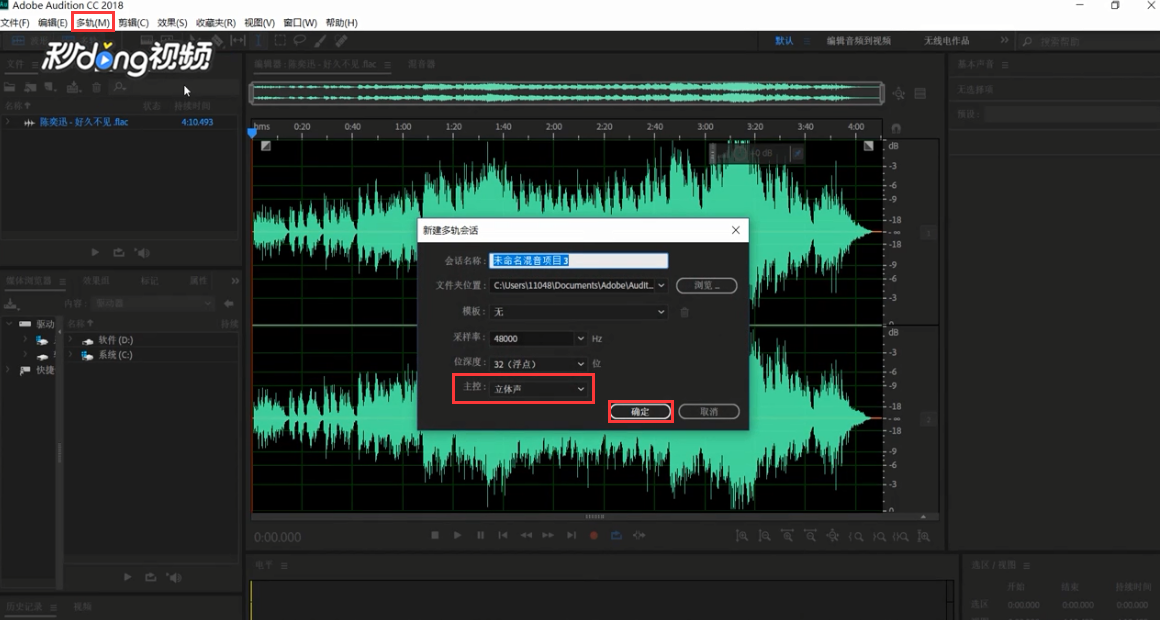Click Zoom Out Full icon
The width and height of the screenshot is (1160, 620).
pyautogui.click(x=833, y=536)
